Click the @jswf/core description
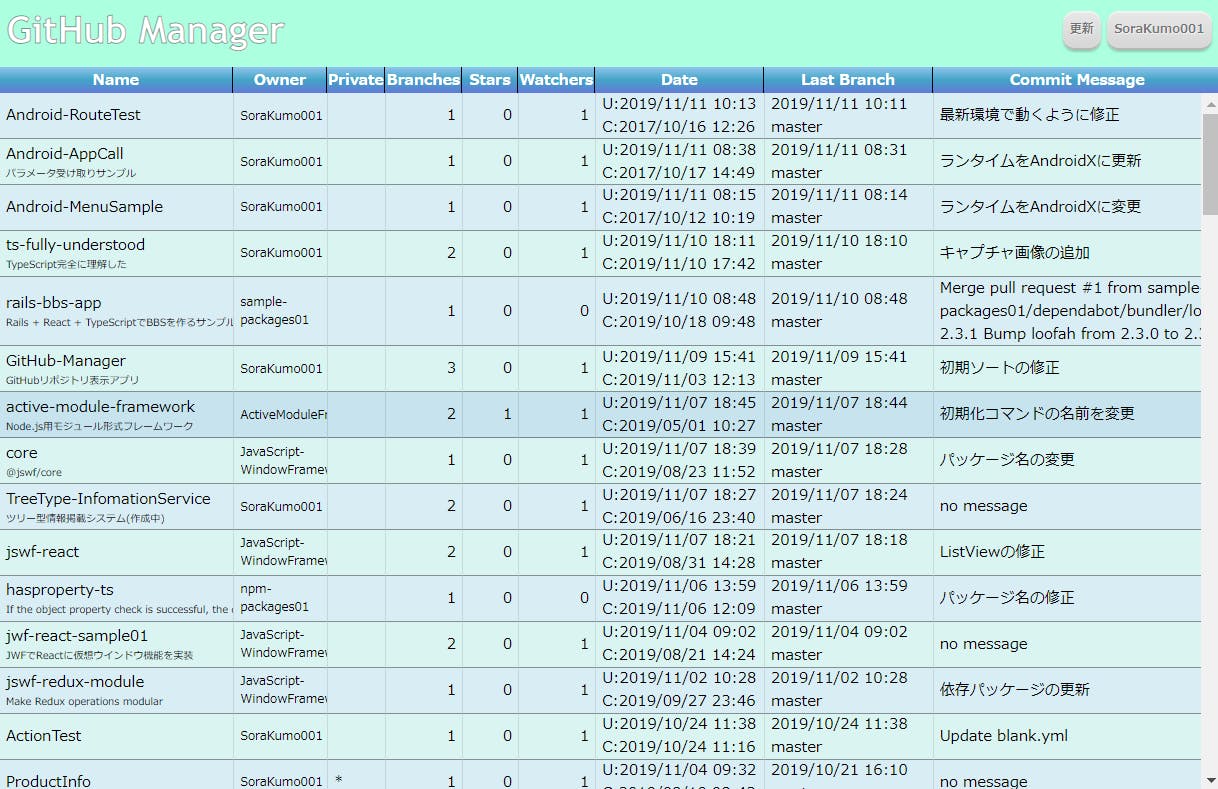 click(x=33, y=473)
